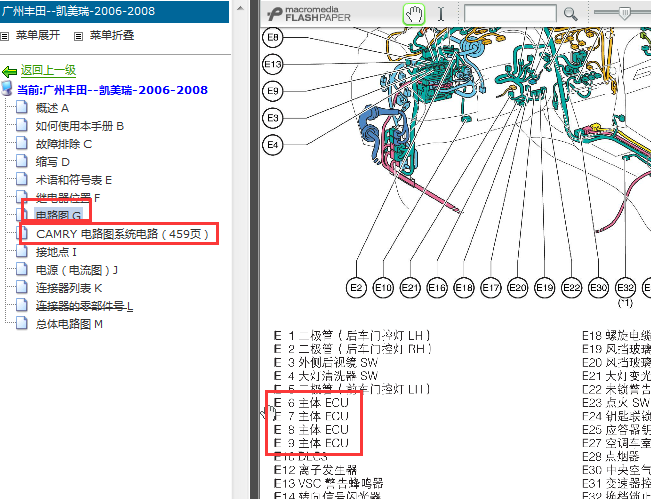Open 继电器位置 F document
651x499 pixels.
(x=68, y=198)
